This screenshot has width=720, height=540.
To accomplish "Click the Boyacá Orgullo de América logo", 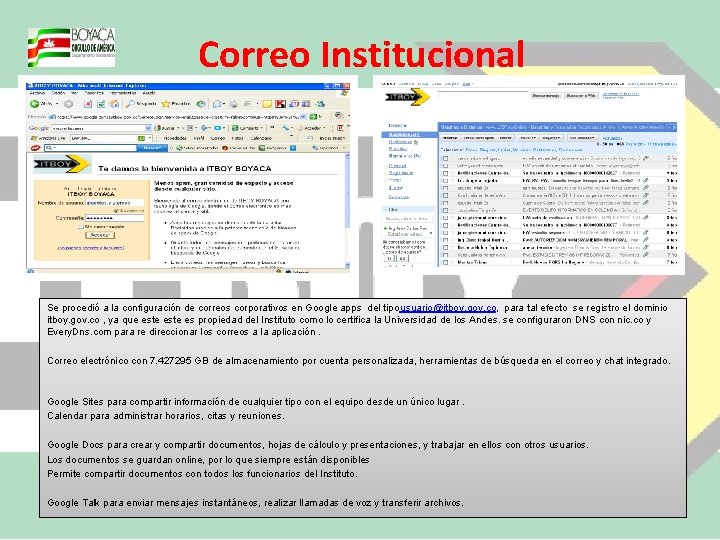I will pos(71,47).
